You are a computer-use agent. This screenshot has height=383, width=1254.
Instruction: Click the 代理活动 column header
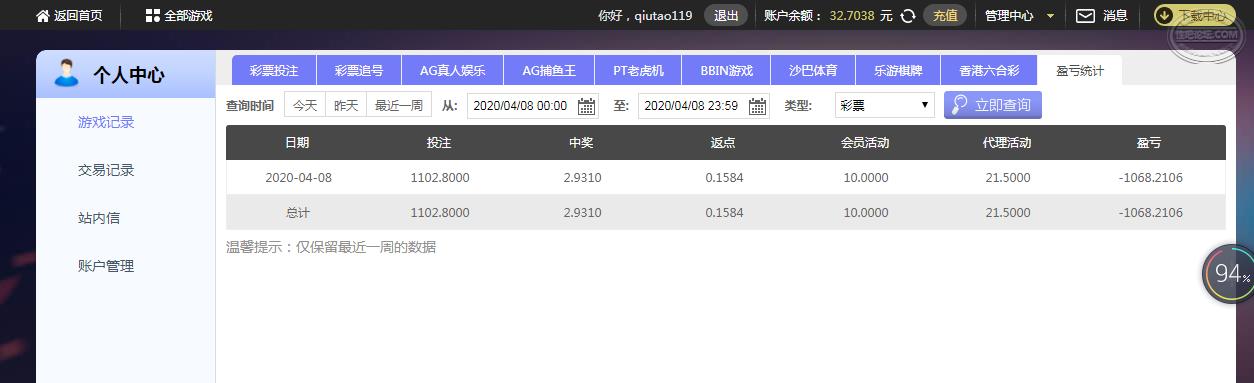point(1007,143)
